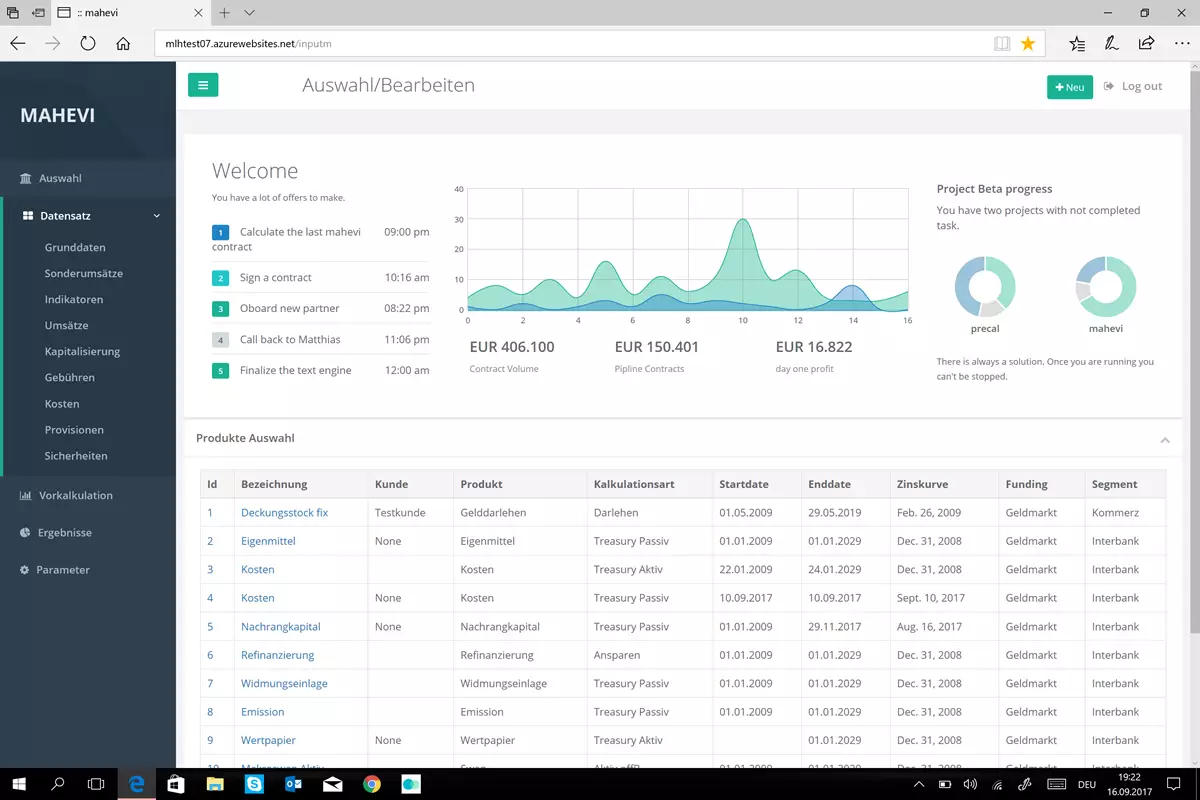Open Task View in taskbar
Screen dimensions: 1200x800
96,784
